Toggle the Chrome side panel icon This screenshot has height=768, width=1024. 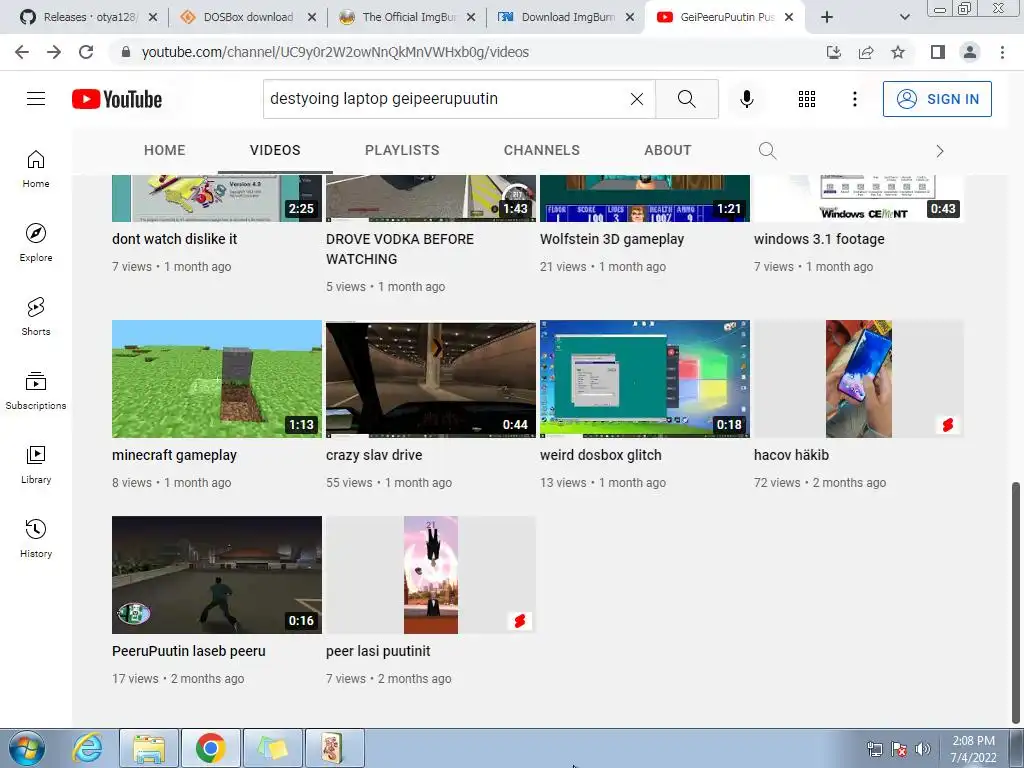point(938,52)
